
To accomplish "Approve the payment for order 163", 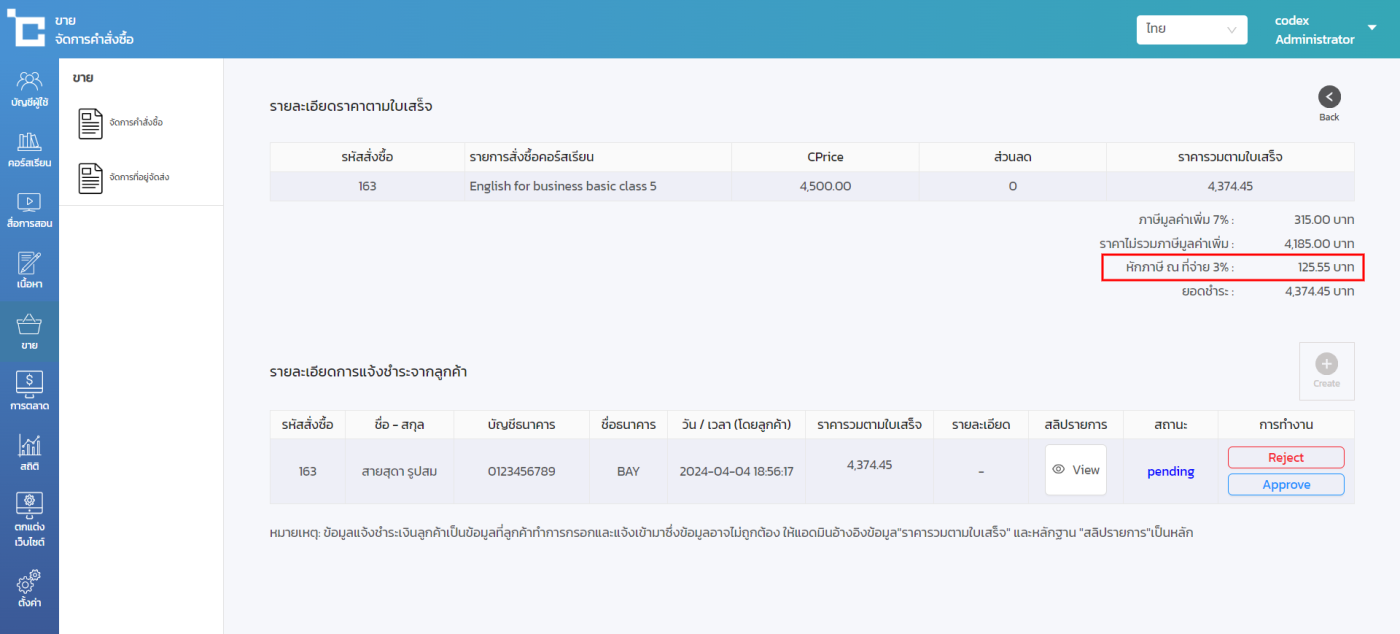I will pyautogui.click(x=1285, y=485).
